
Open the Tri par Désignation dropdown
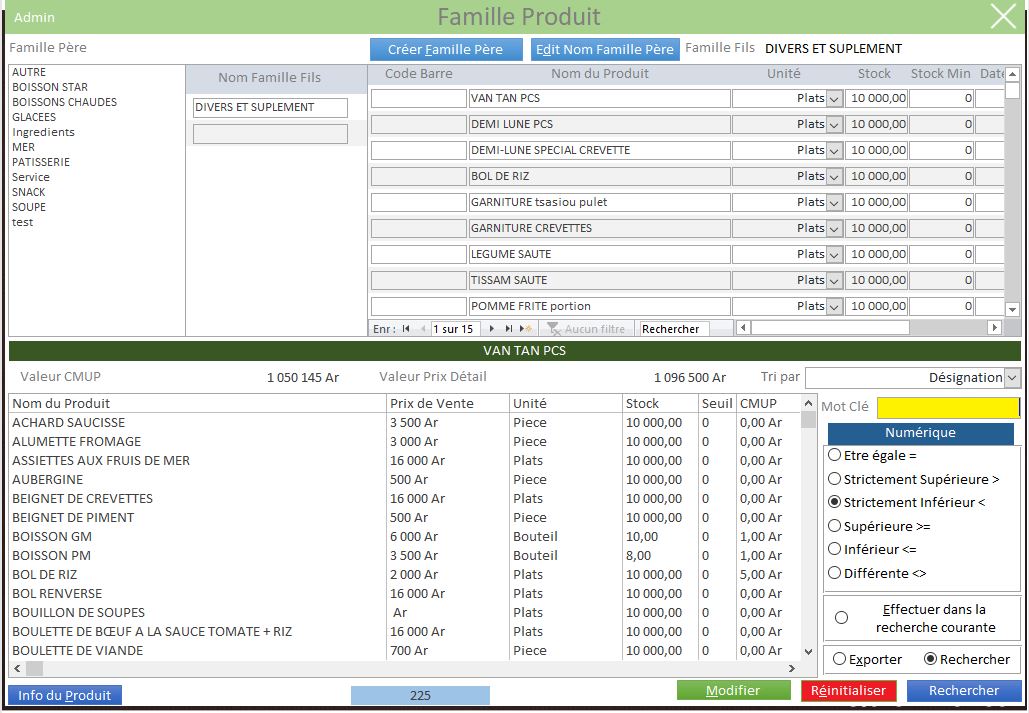pos(1012,377)
